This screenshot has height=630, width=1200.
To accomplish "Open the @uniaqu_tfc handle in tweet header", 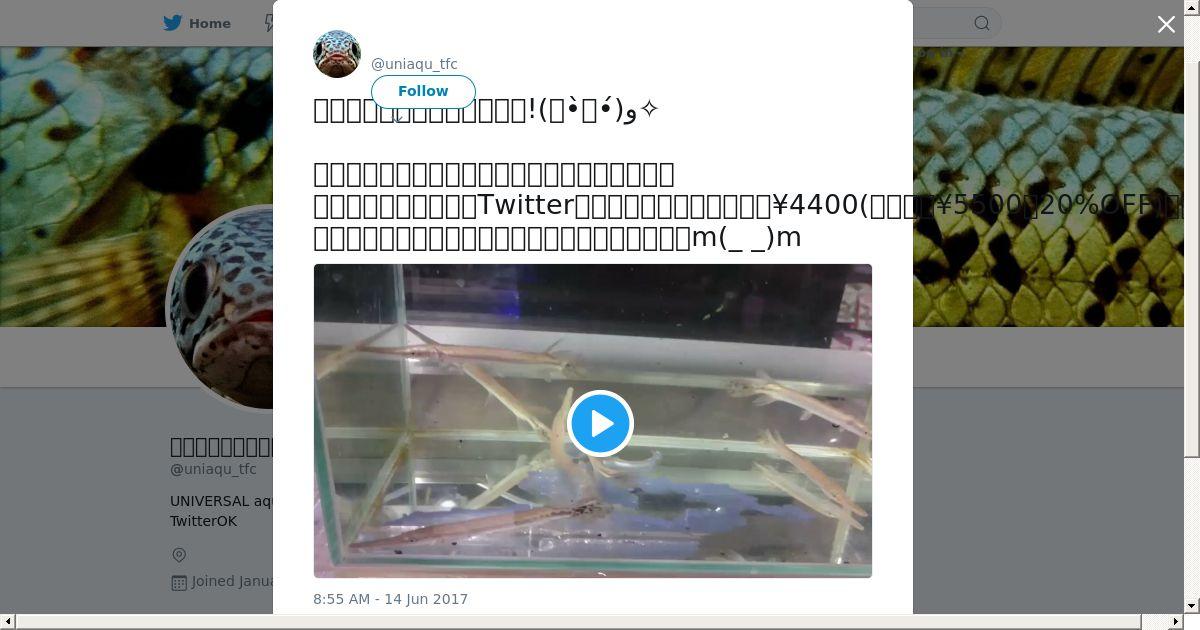I will (x=414, y=64).
